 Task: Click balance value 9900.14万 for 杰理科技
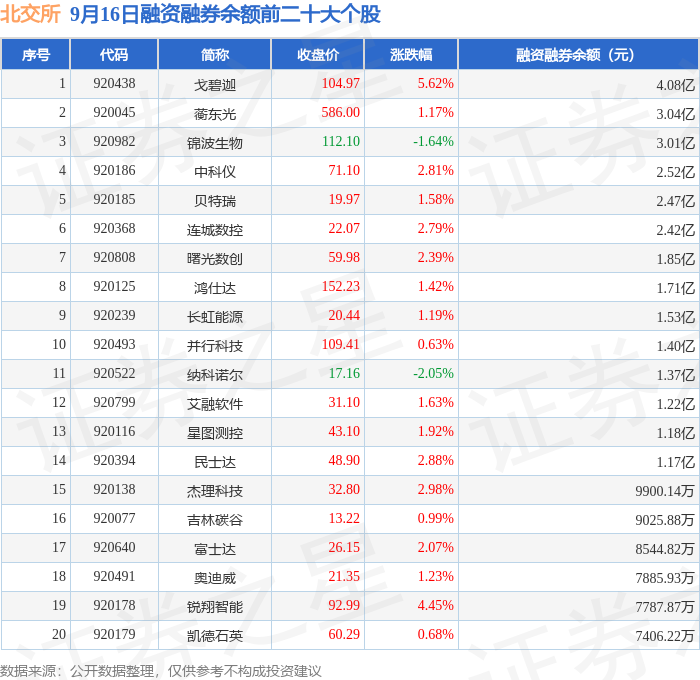665,491
